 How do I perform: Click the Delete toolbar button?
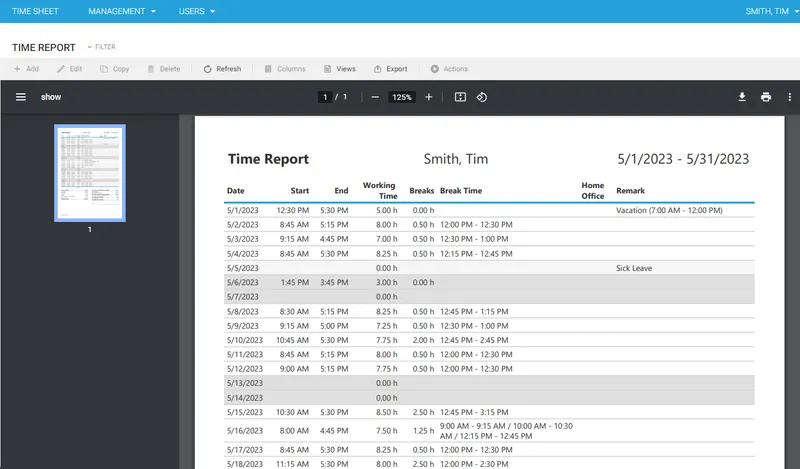164,69
